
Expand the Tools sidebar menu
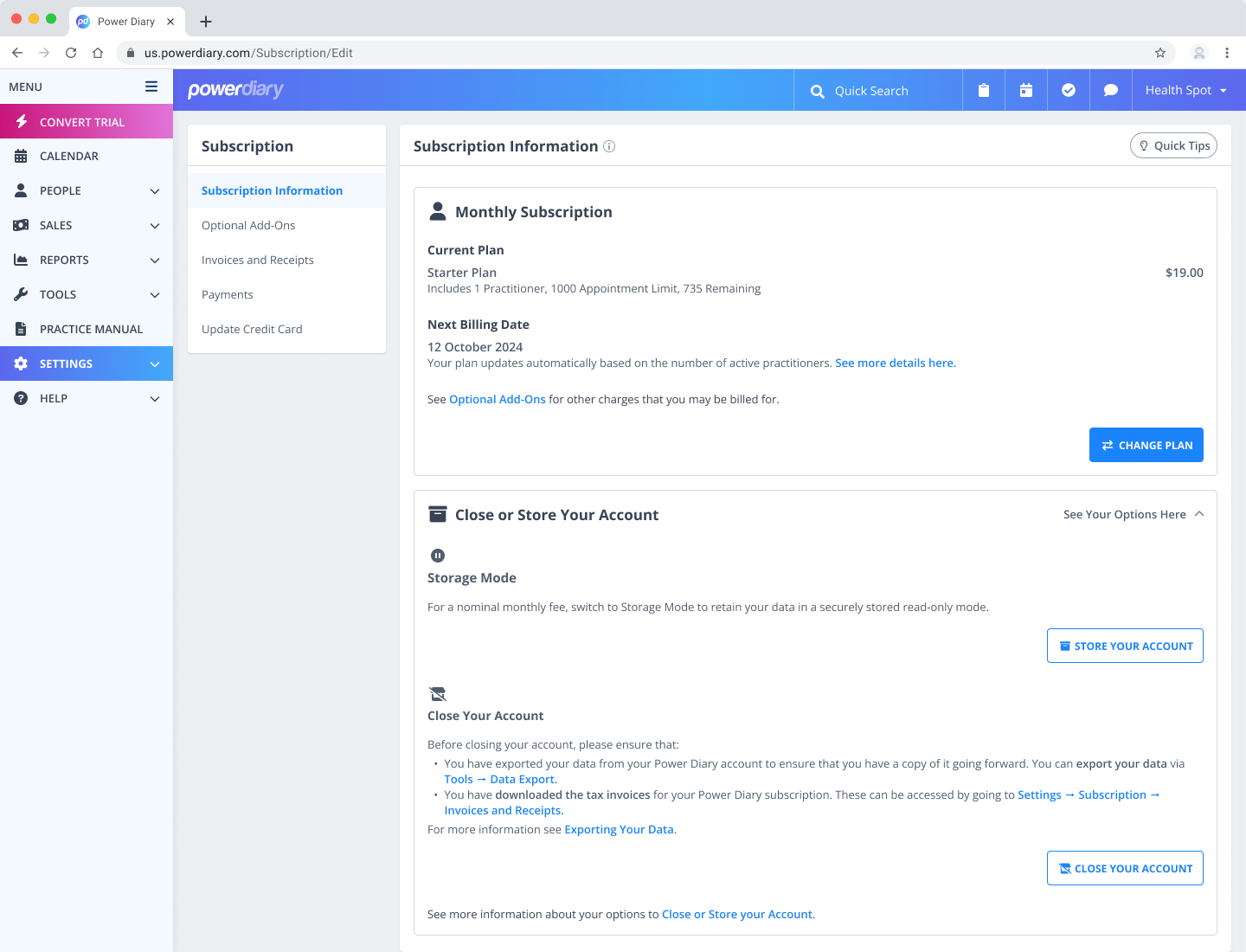coord(87,294)
